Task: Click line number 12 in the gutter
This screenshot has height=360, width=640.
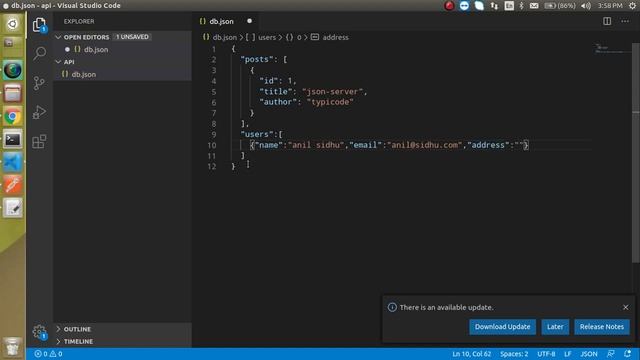Action: (211, 167)
